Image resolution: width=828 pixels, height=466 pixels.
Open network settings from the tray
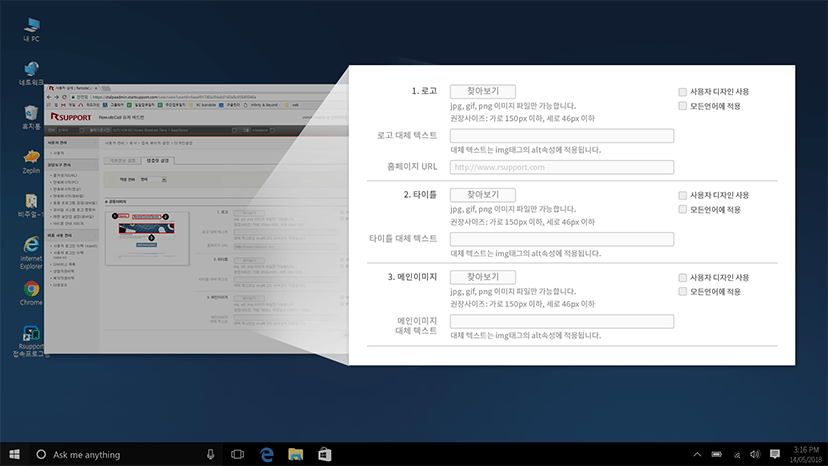click(736, 454)
